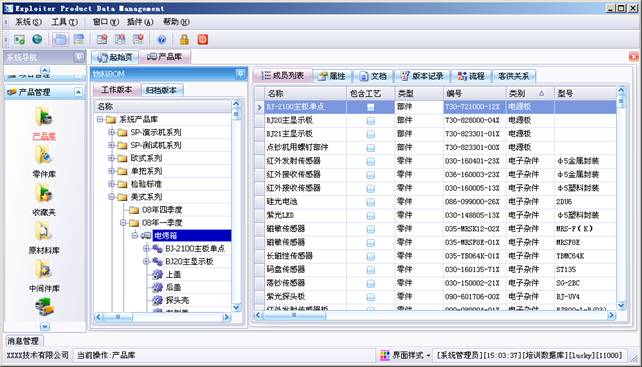Toggle 包含工艺 checkbox for 红外发射传感器 row
The height and width of the screenshot is (367, 642).
coord(371,161)
